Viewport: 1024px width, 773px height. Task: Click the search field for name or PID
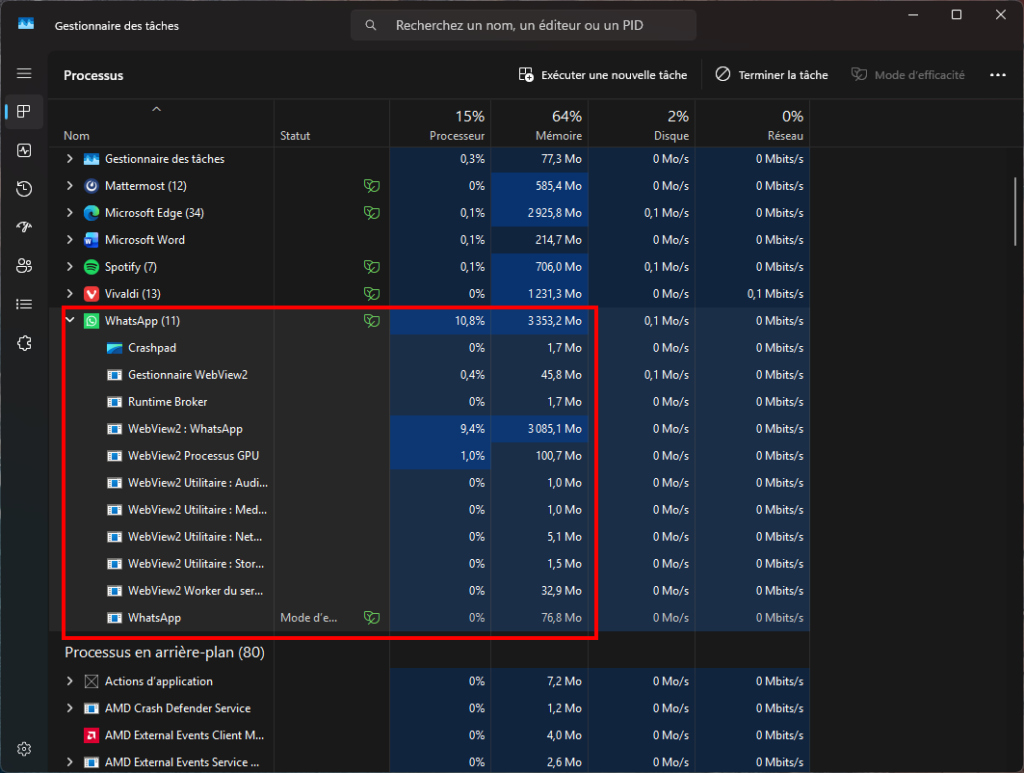coord(523,25)
